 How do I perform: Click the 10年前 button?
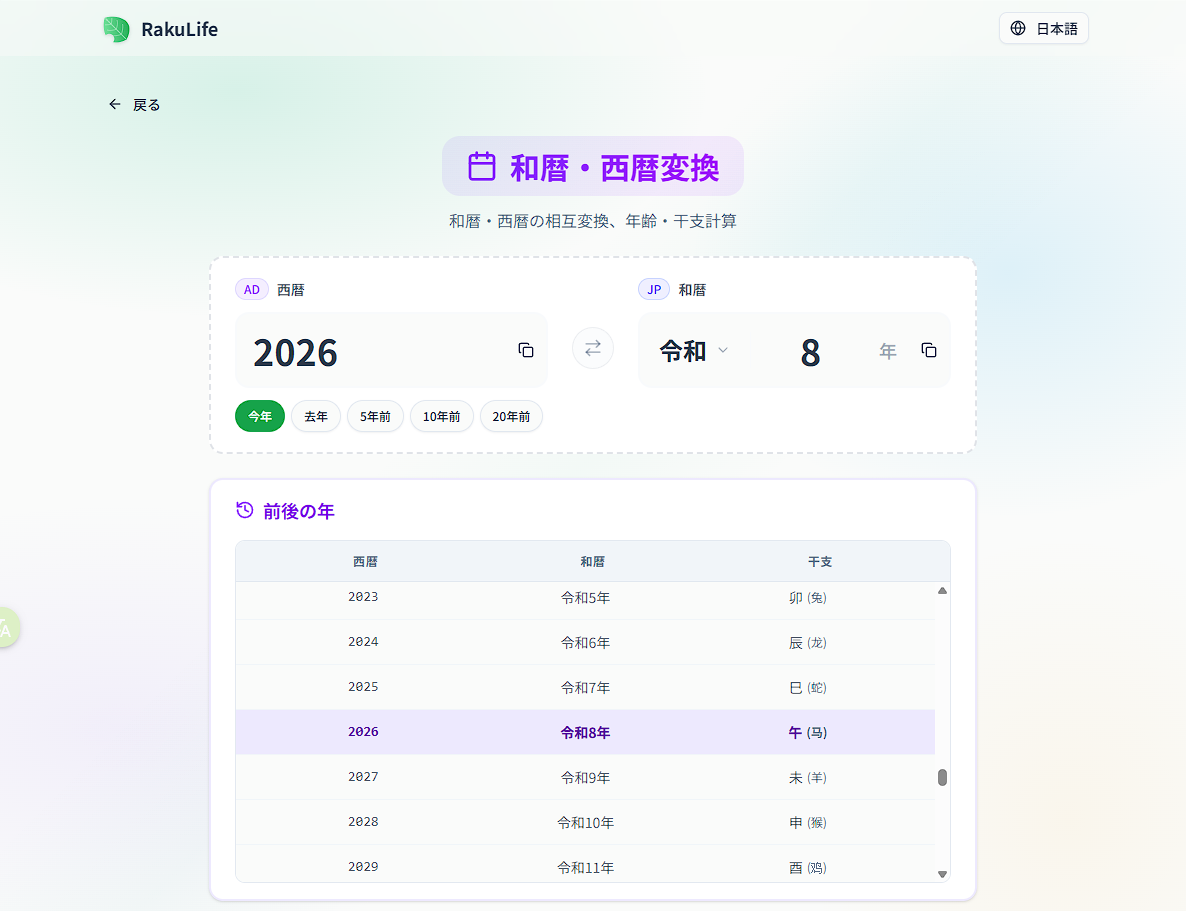tap(441, 416)
